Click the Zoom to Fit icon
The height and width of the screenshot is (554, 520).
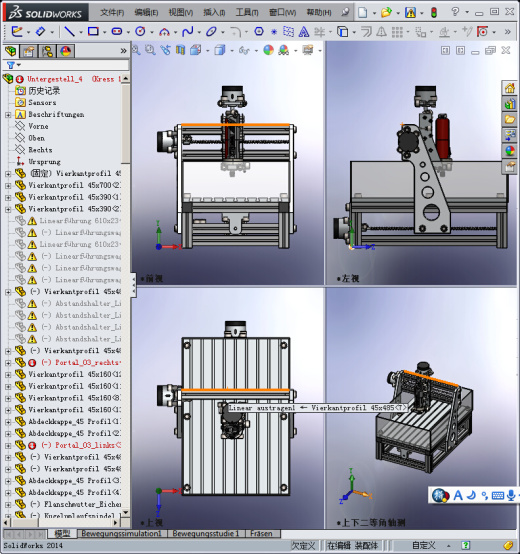click(x=136, y=50)
